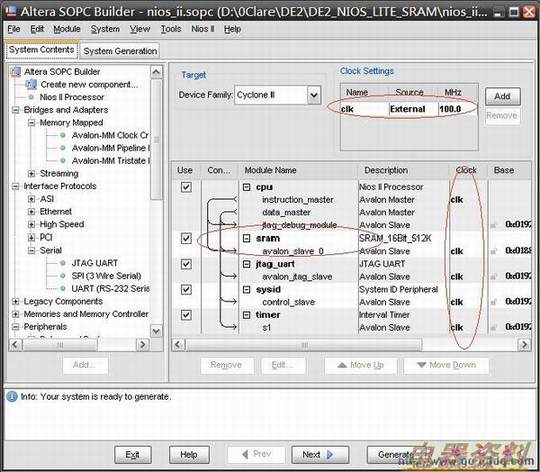The height and width of the screenshot is (472, 540).
Task: Click the module table scroll right arrow
Action: click(x=524, y=345)
